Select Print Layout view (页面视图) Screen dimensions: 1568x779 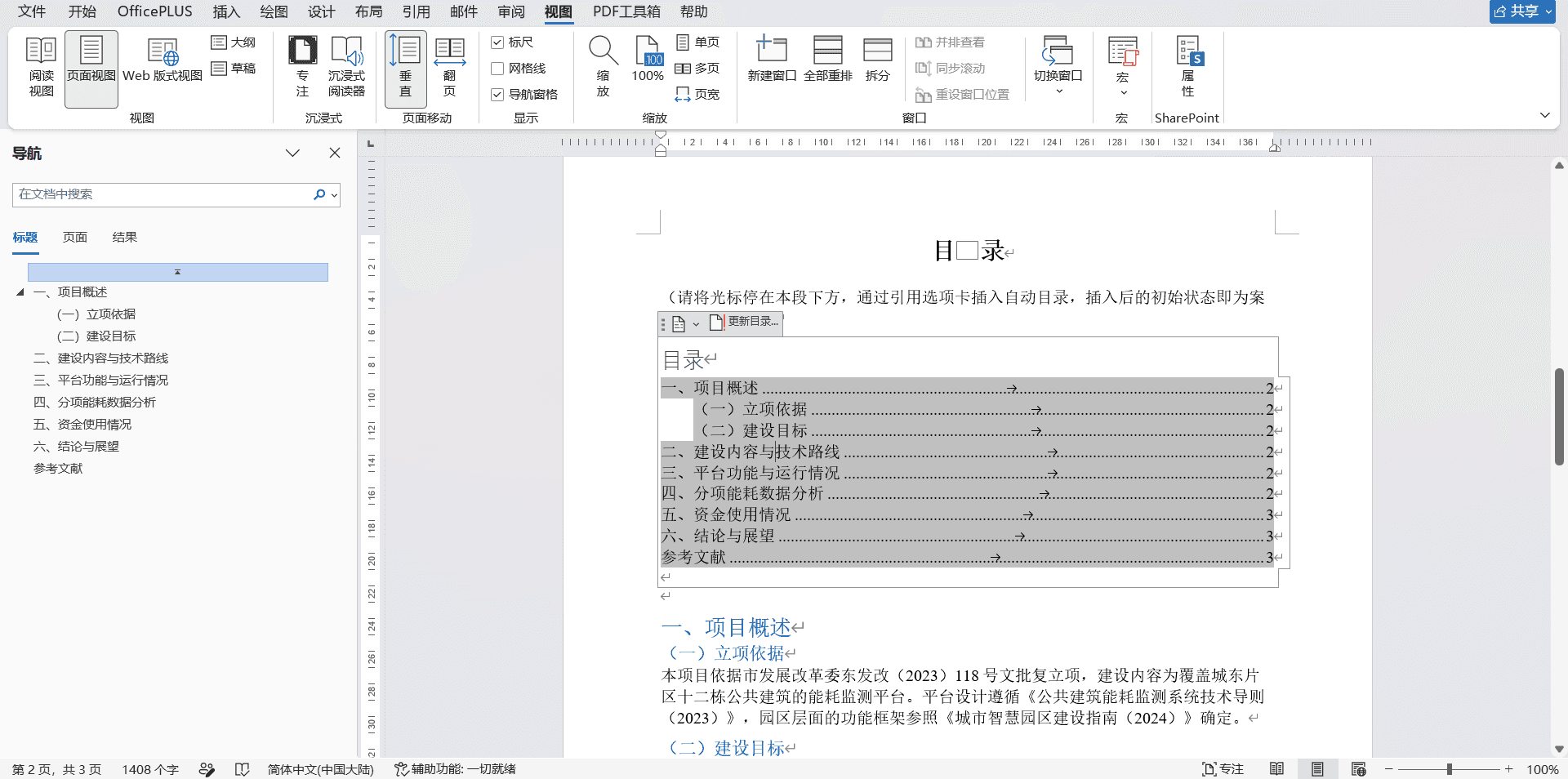click(x=91, y=68)
